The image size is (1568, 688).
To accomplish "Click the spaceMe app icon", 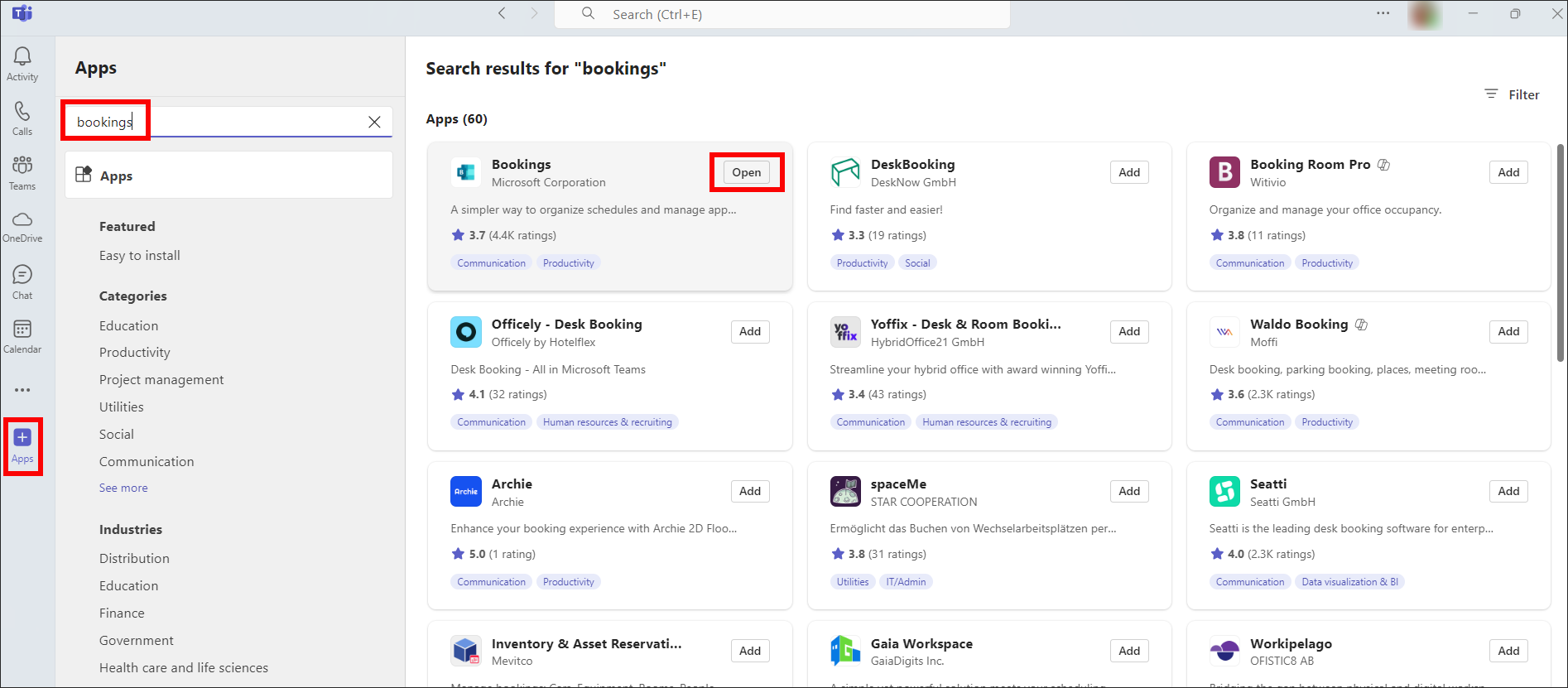I will (x=845, y=491).
